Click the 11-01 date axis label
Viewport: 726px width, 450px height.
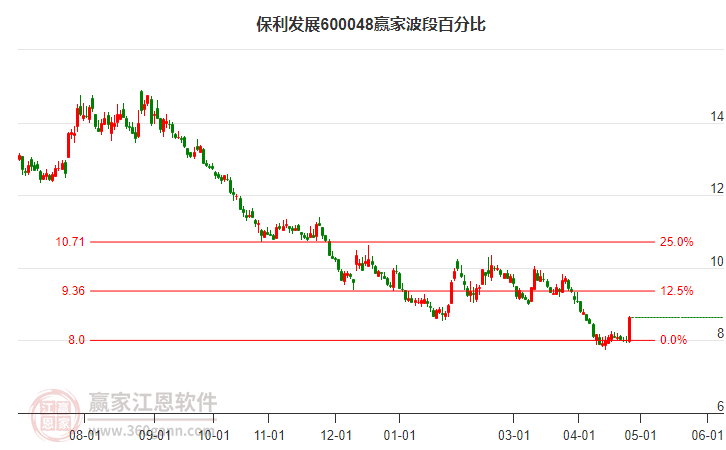click(x=269, y=435)
